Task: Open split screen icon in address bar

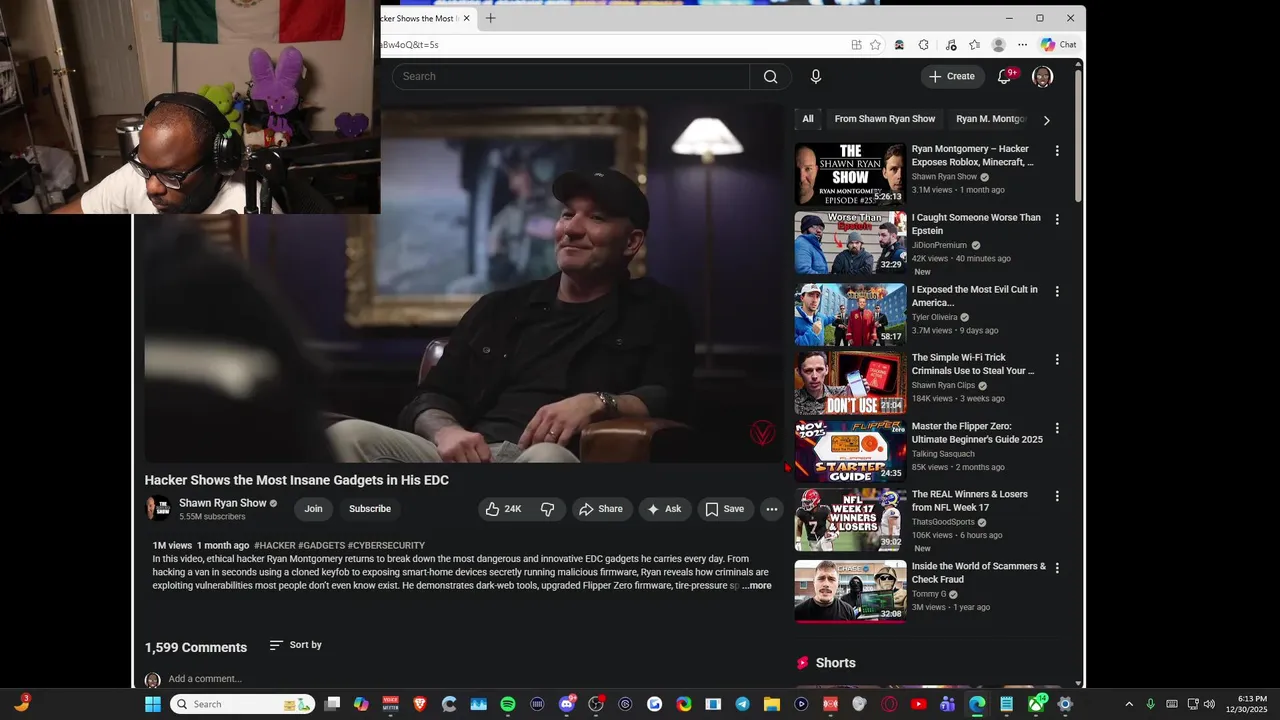Action: pos(856,45)
